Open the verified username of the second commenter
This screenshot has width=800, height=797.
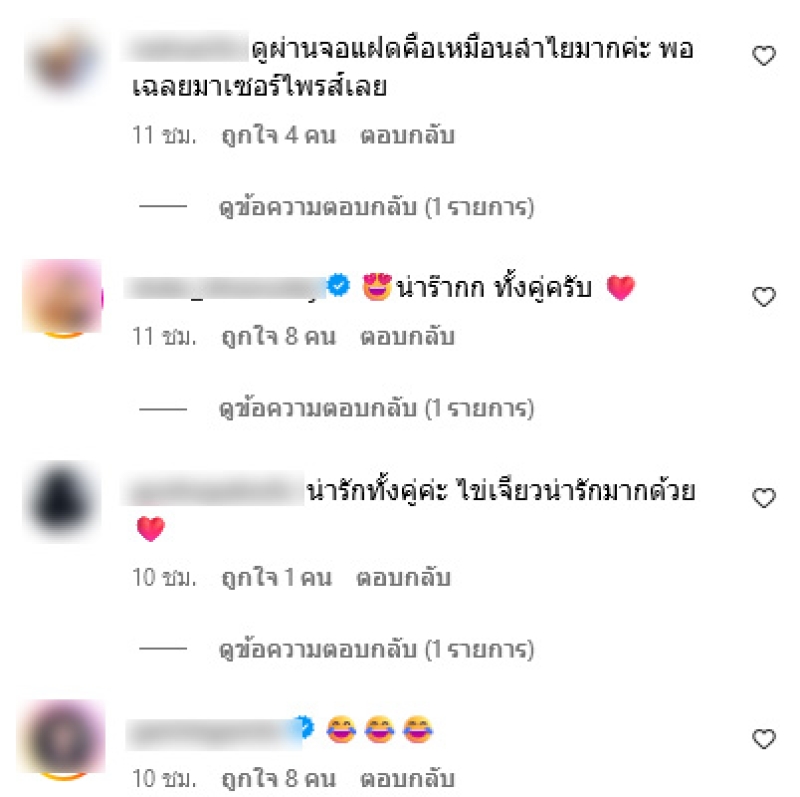(x=225, y=287)
